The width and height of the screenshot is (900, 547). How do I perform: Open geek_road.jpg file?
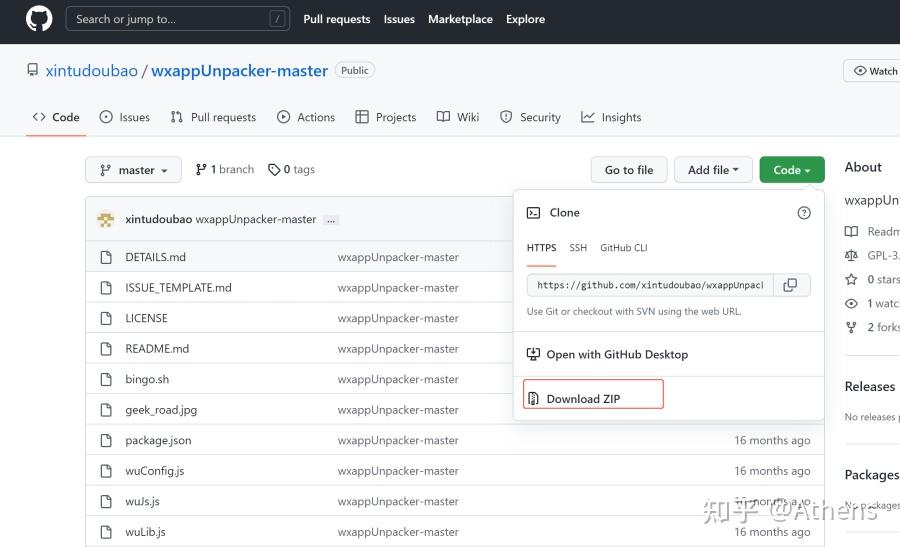(x=161, y=410)
